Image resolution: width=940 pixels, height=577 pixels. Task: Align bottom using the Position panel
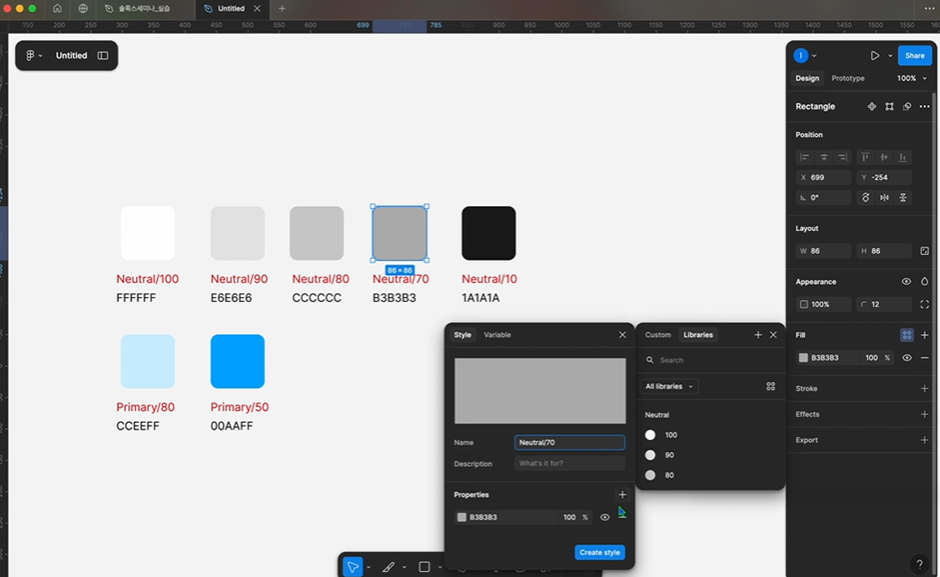tap(902, 157)
